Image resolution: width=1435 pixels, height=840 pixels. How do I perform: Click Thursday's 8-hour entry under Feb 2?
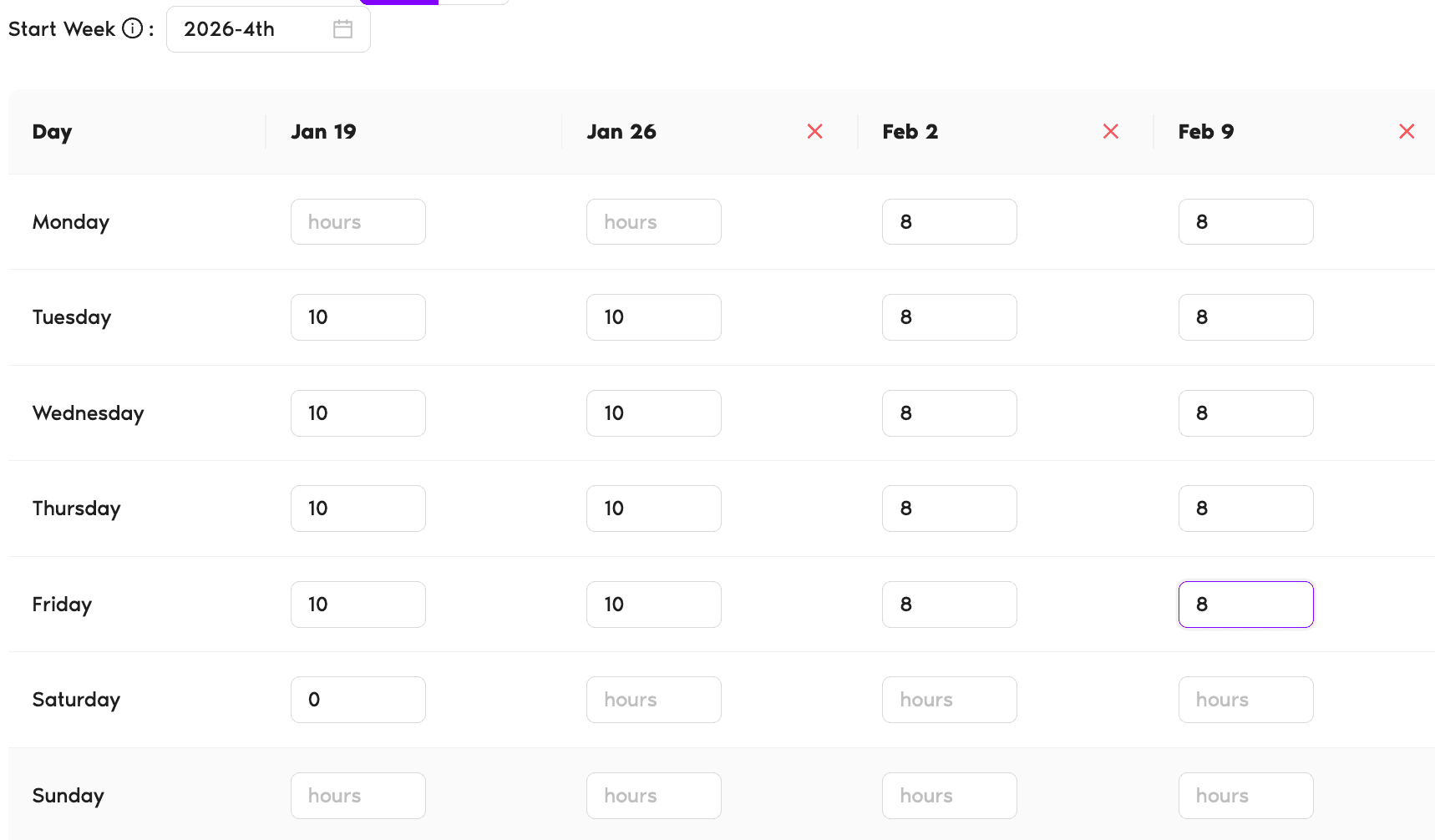tap(949, 508)
